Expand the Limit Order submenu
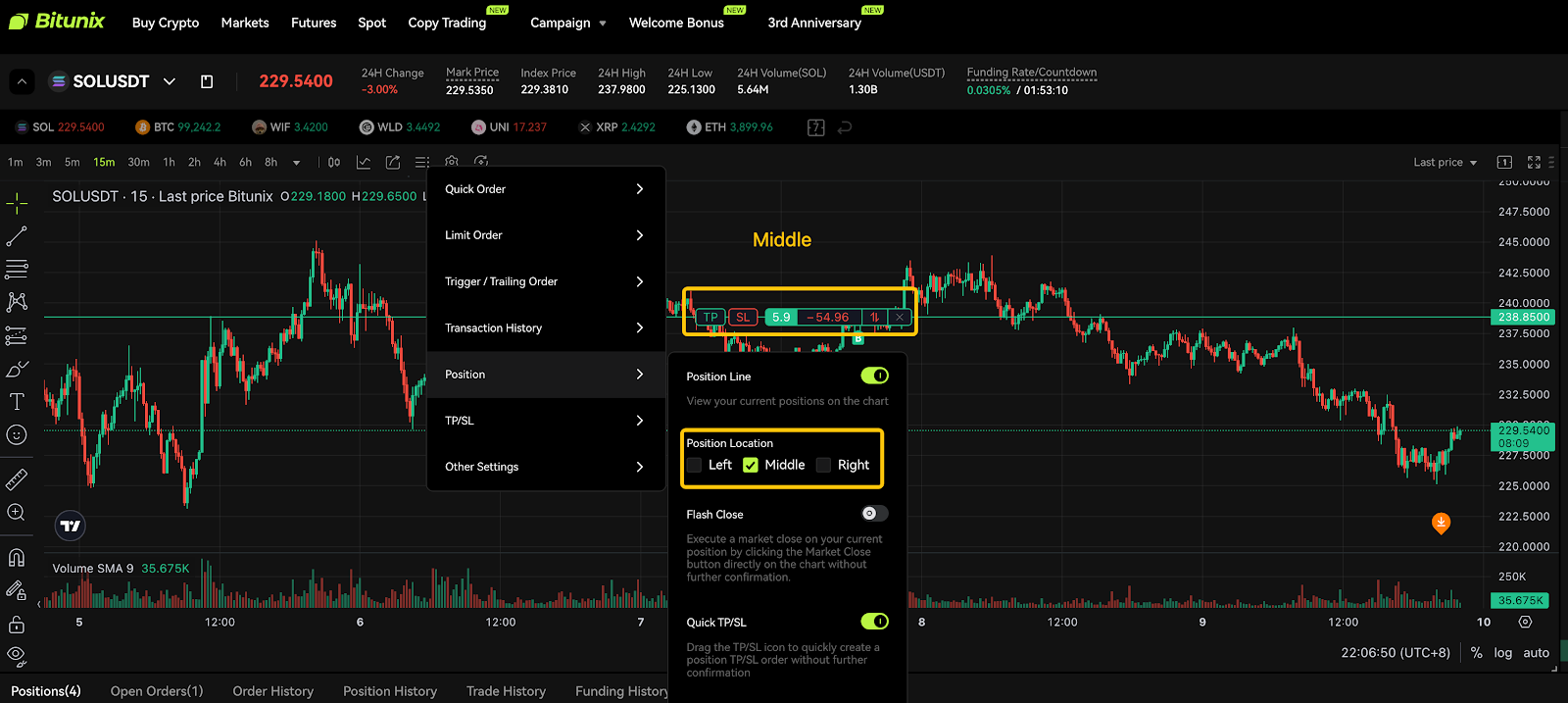Viewport: 1568px width, 703px height. pyautogui.click(x=546, y=235)
